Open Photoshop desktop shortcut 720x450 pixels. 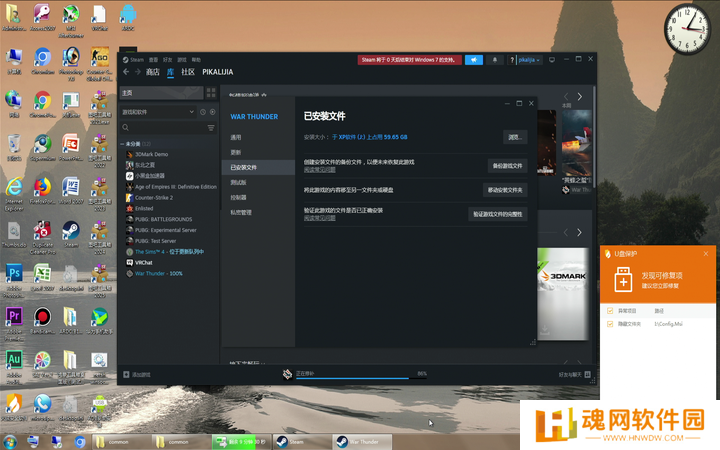(71, 62)
